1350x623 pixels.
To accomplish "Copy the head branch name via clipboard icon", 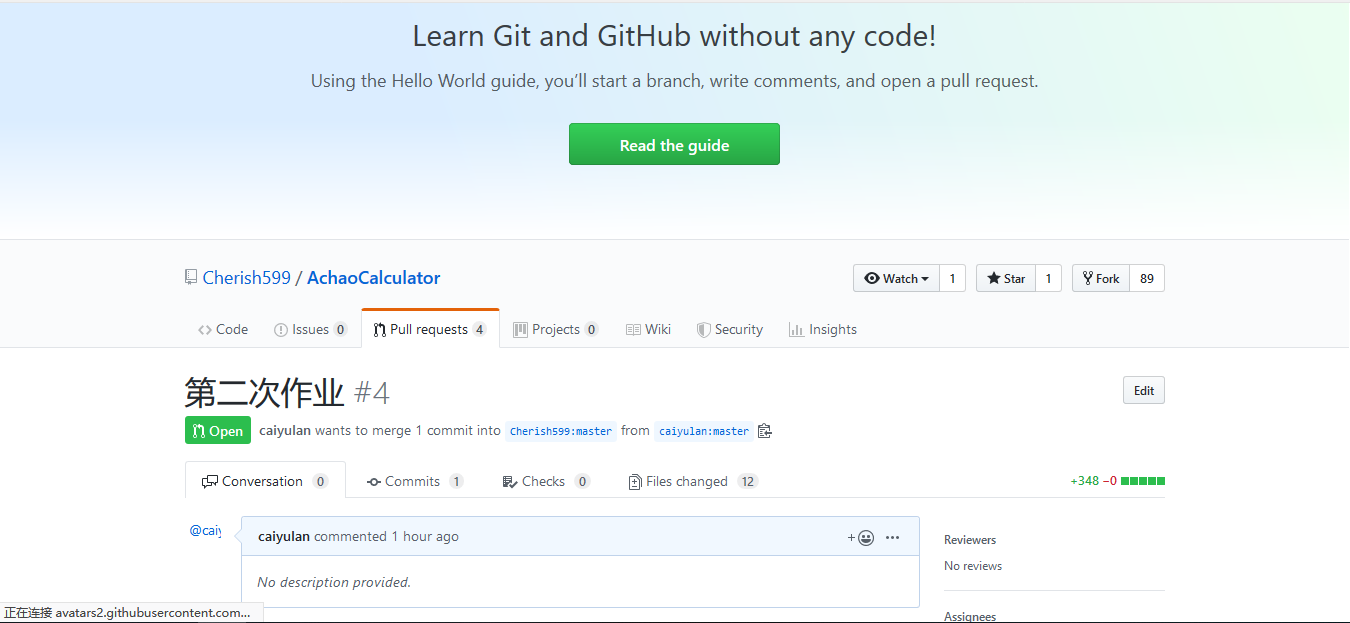I will [765, 431].
